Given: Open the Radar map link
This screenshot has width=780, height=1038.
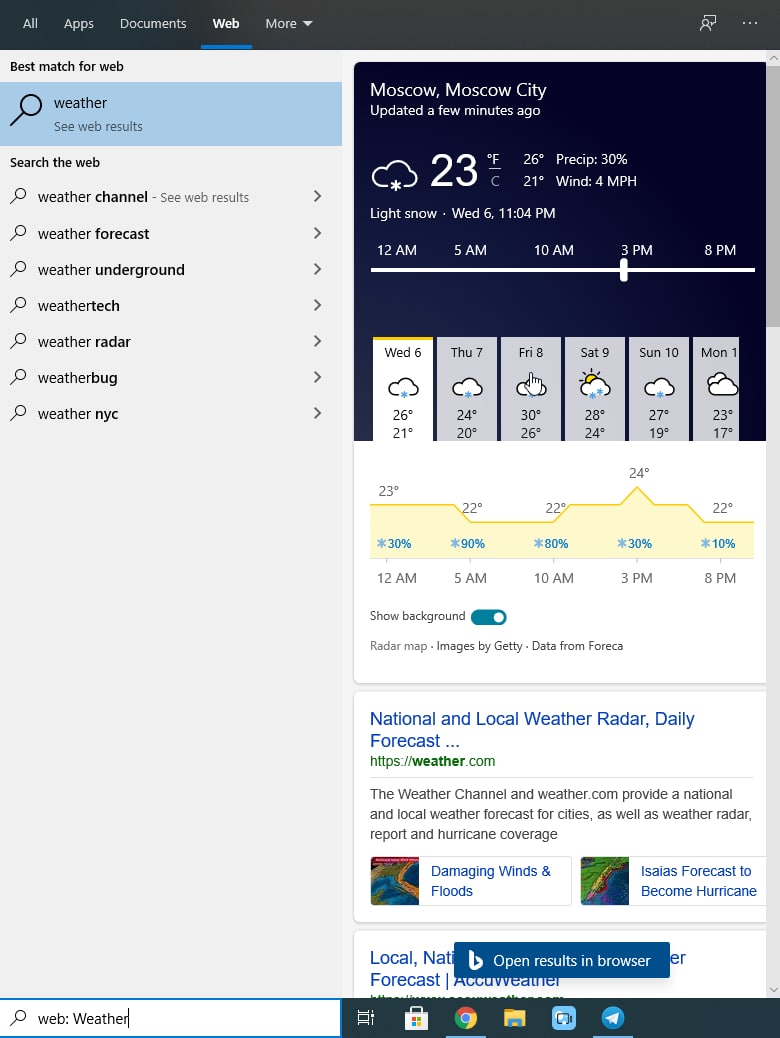Looking at the screenshot, I should coord(399,646).
